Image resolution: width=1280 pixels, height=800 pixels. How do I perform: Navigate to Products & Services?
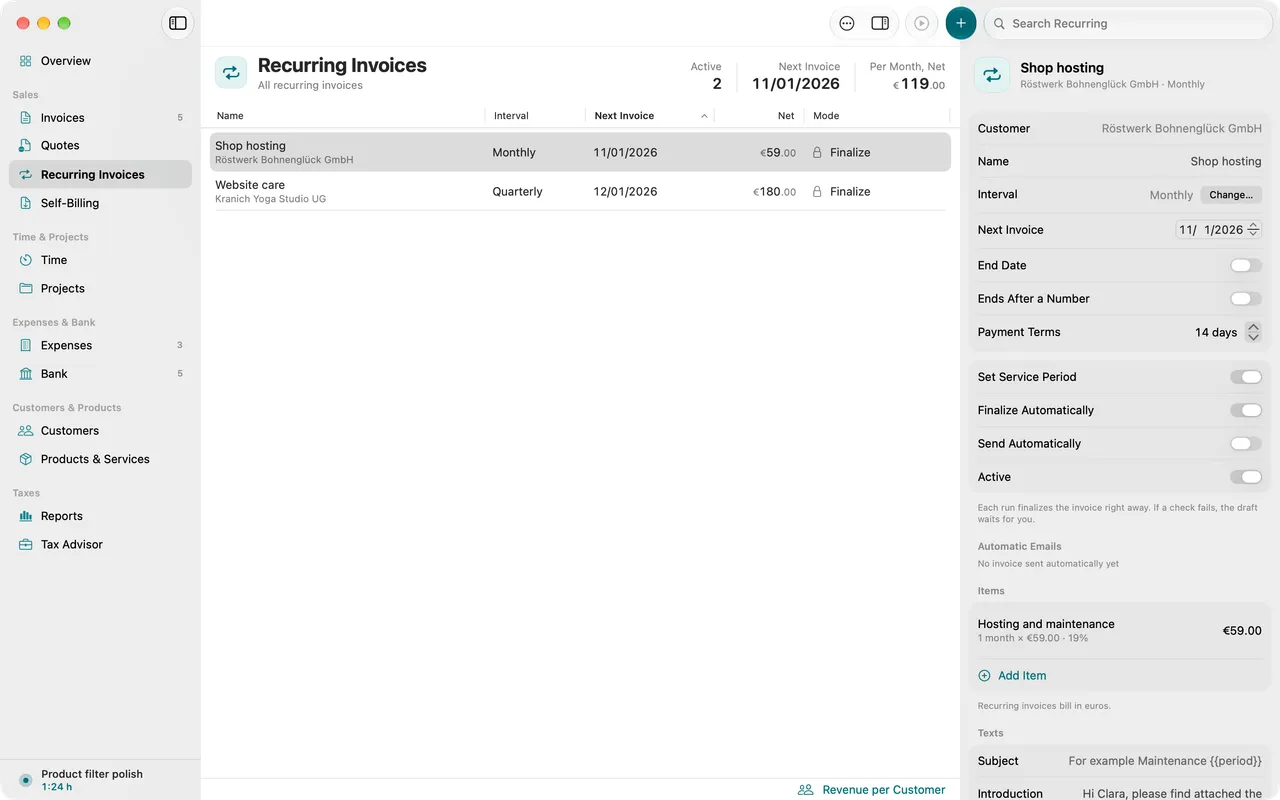pyautogui.click(x=100, y=460)
